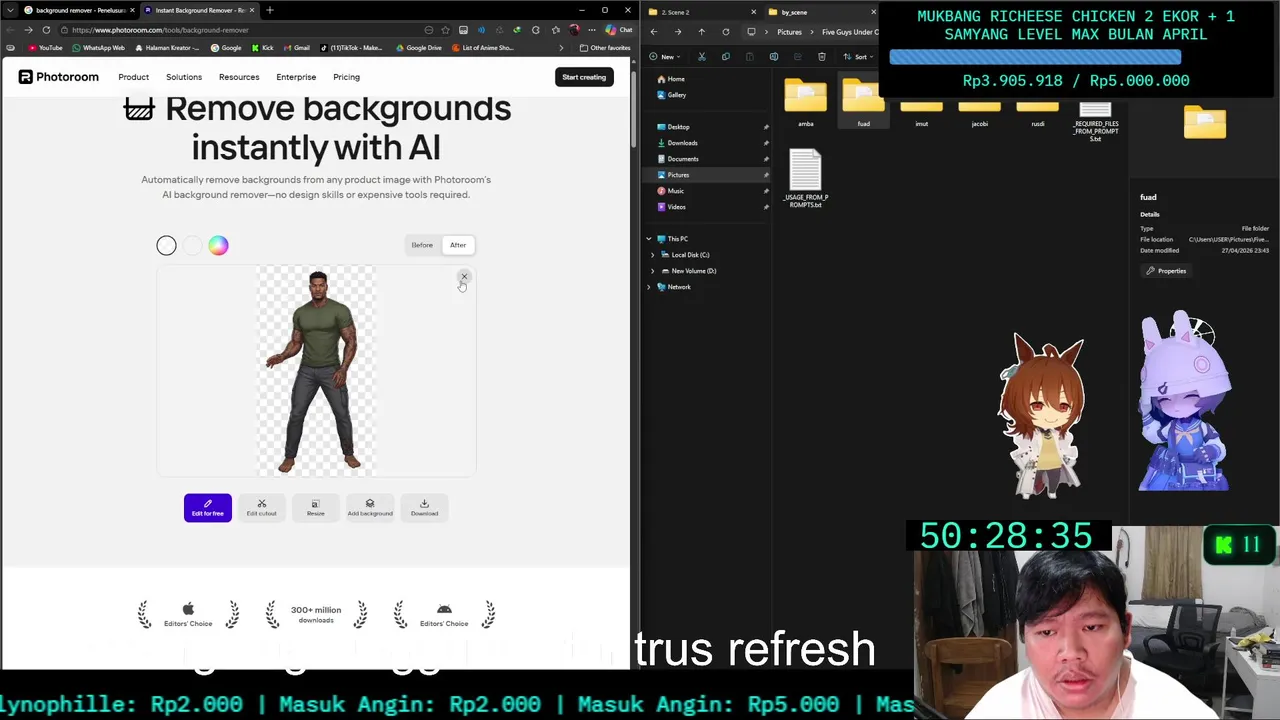This screenshot has width=1280, height=720.
Task: Click Edit for free button
Action: (x=207, y=508)
